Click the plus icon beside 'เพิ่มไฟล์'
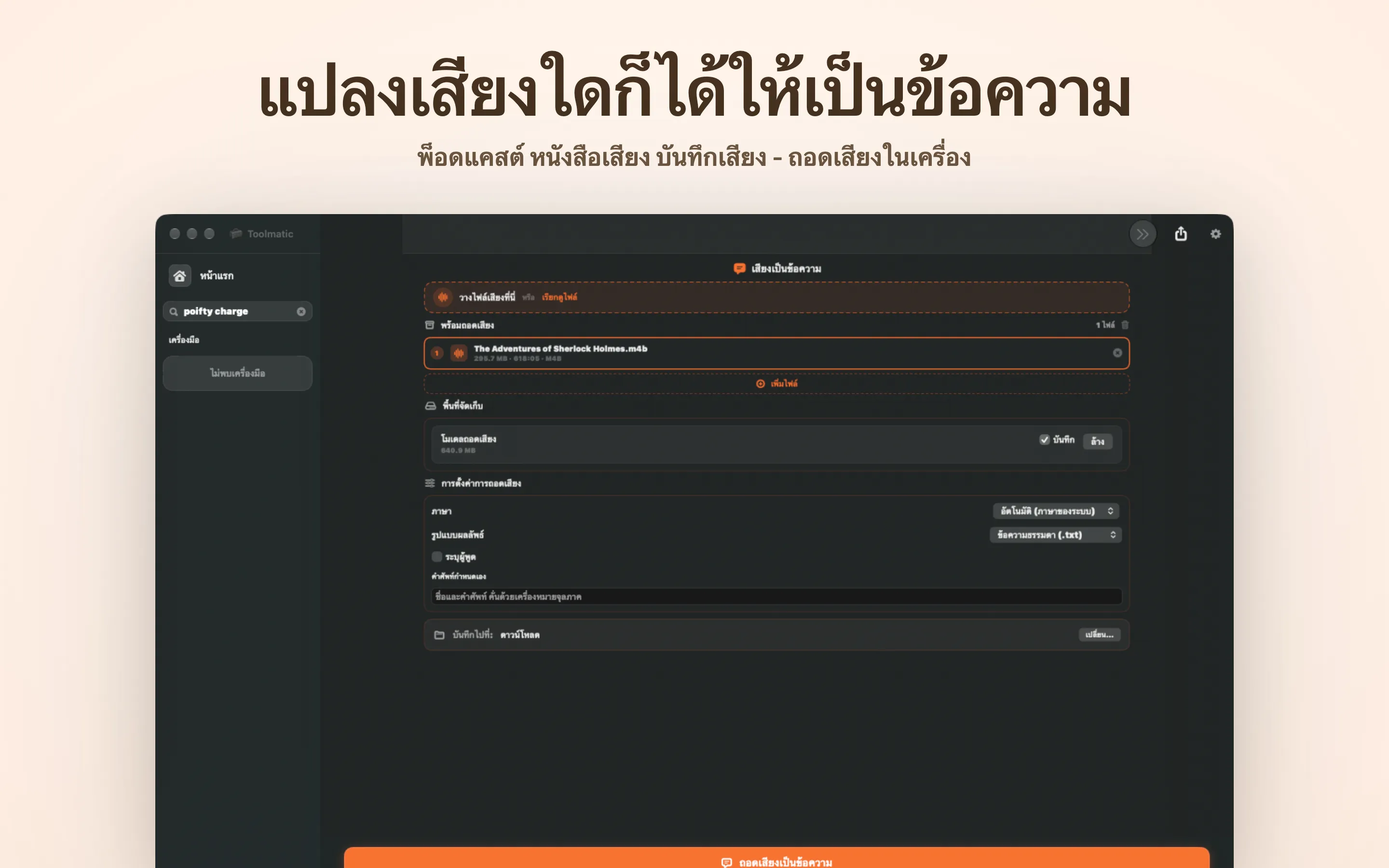1389x868 pixels. click(761, 383)
